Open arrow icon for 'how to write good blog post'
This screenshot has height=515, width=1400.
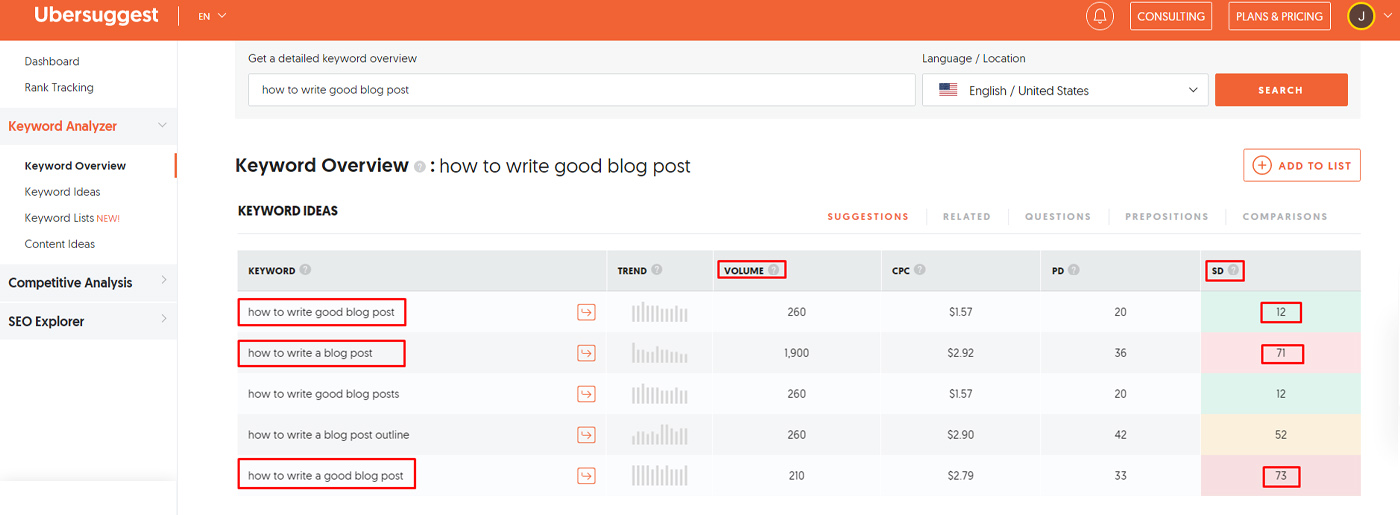tap(586, 313)
